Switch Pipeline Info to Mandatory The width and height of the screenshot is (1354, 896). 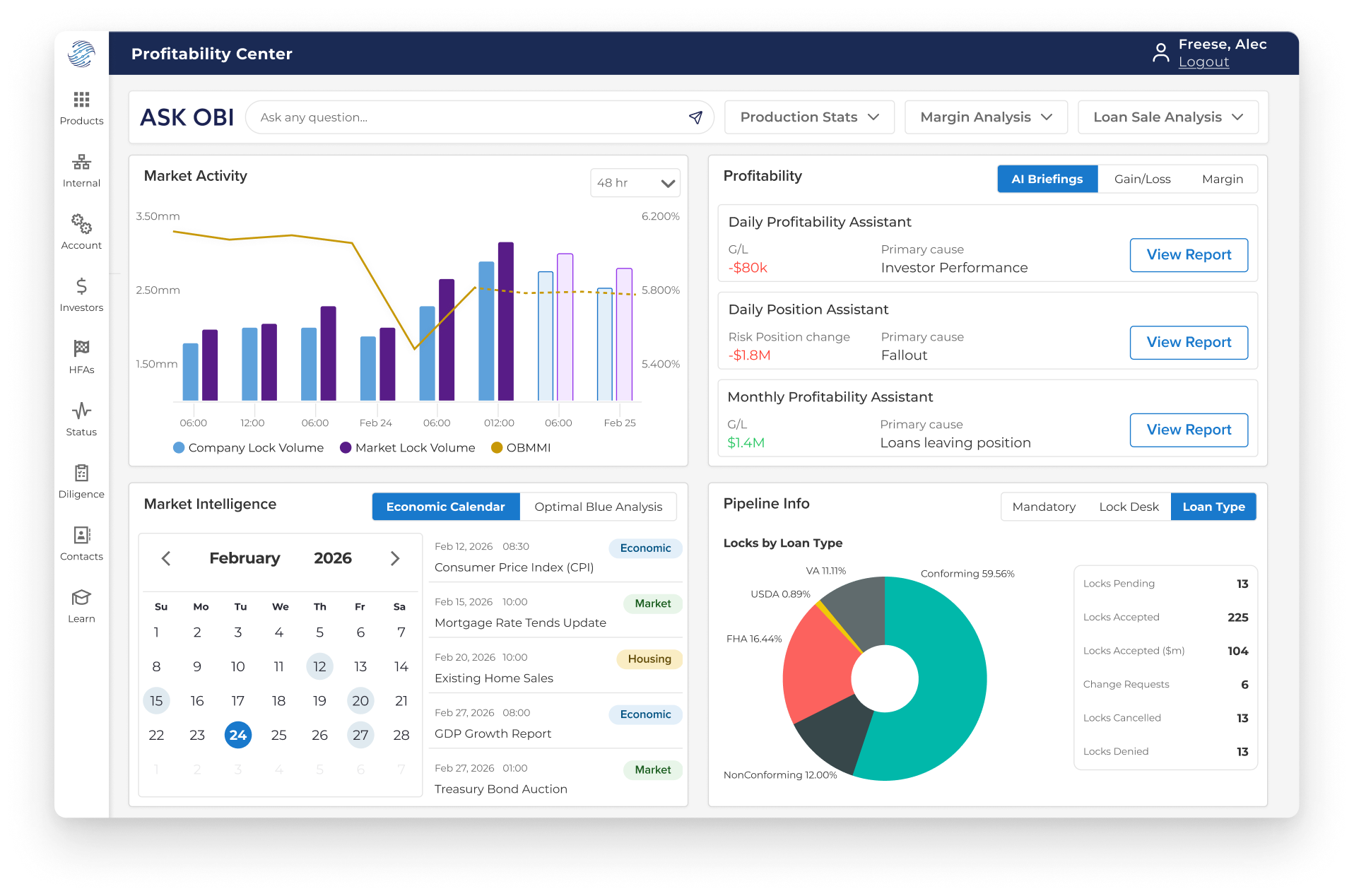[1044, 507]
